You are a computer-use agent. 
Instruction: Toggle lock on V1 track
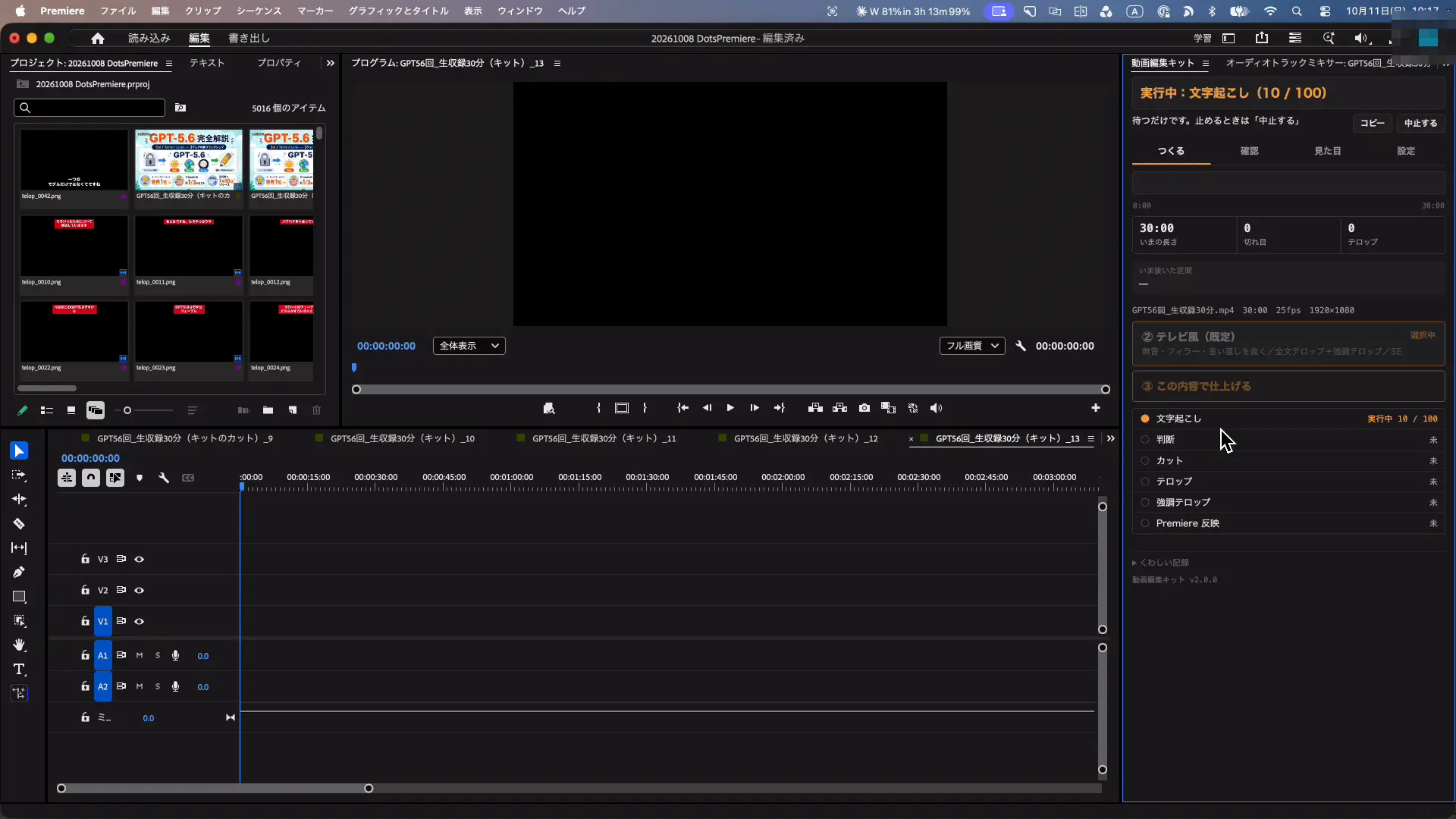85,621
